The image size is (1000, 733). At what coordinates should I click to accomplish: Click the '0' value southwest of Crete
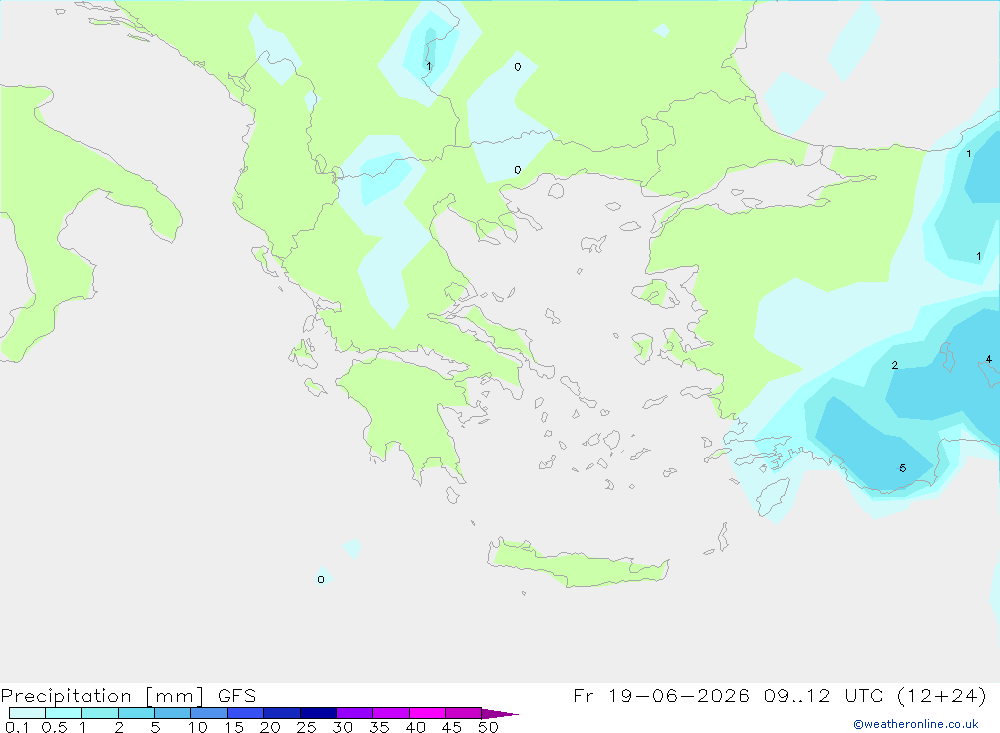click(x=321, y=579)
